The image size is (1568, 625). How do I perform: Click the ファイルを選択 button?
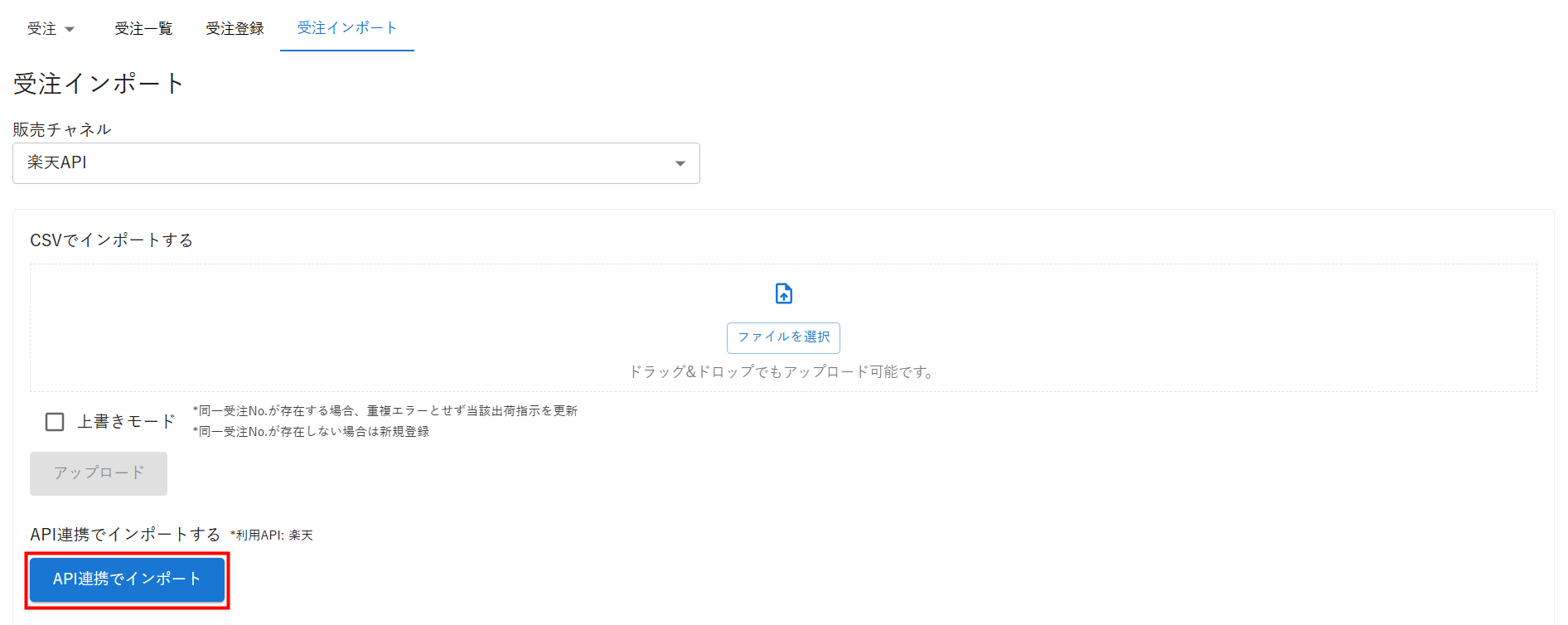click(783, 337)
